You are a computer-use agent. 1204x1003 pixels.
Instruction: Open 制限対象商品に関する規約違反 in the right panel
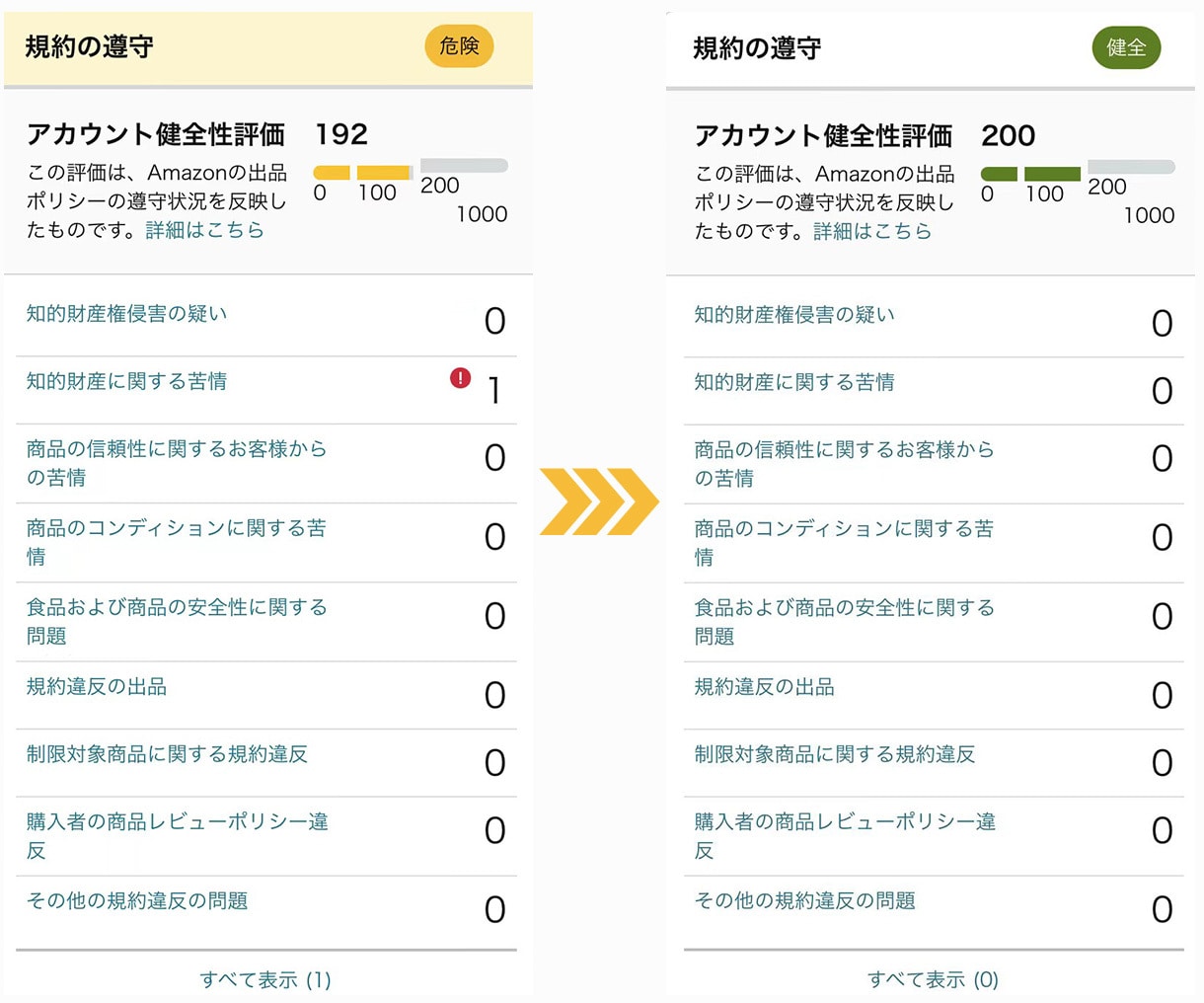tap(835, 754)
